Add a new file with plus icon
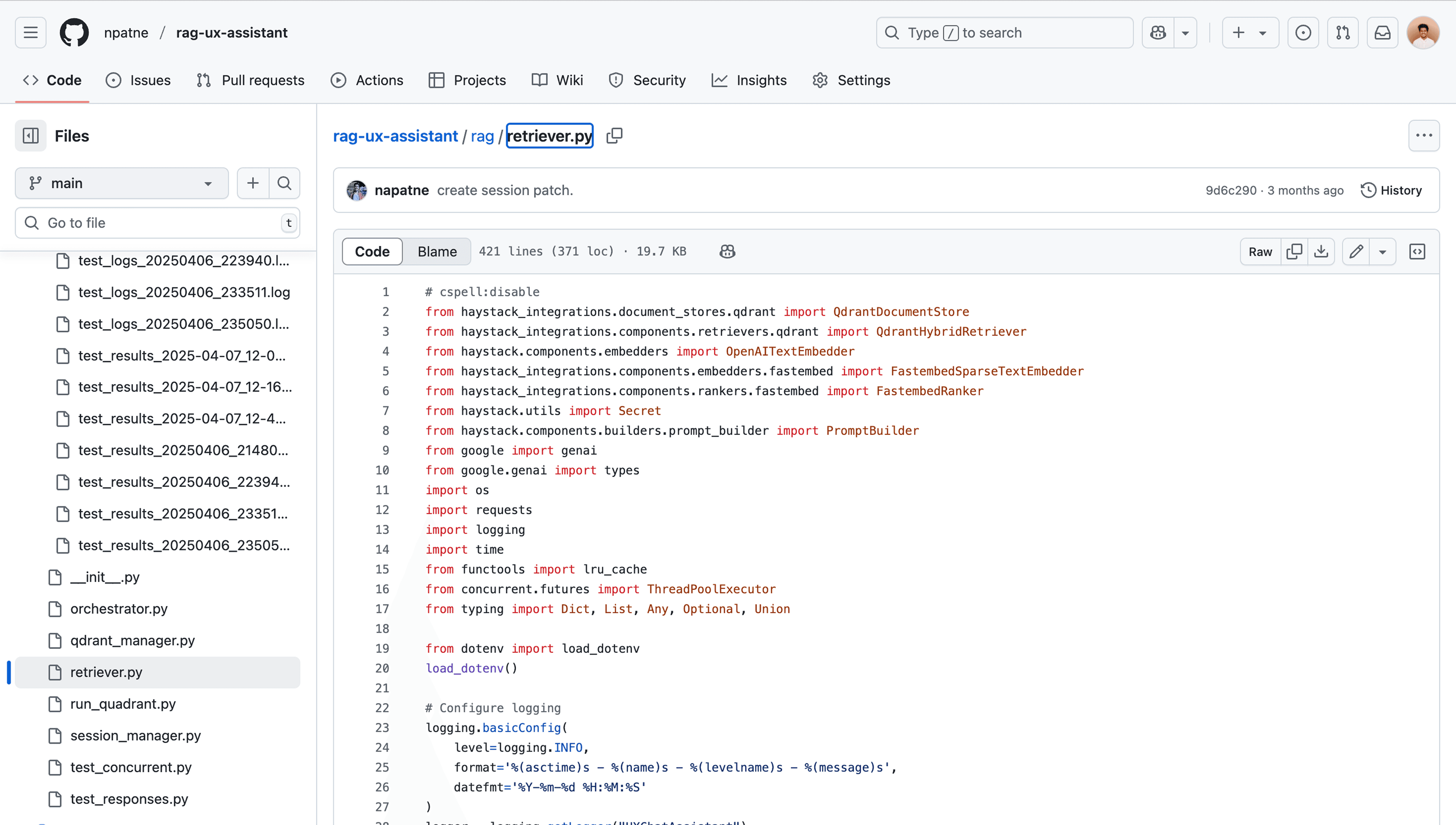Viewport: 1456px width, 825px height. click(253, 183)
